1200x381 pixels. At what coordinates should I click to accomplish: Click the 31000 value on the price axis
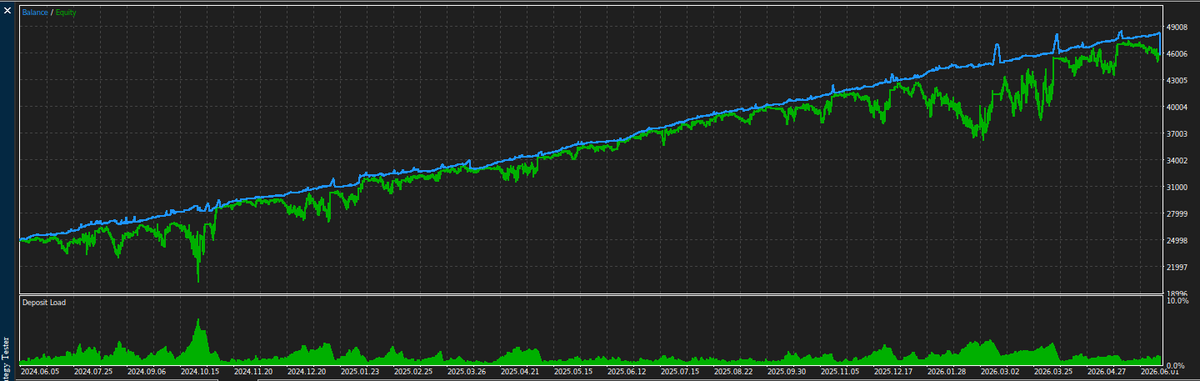click(1177, 187)
